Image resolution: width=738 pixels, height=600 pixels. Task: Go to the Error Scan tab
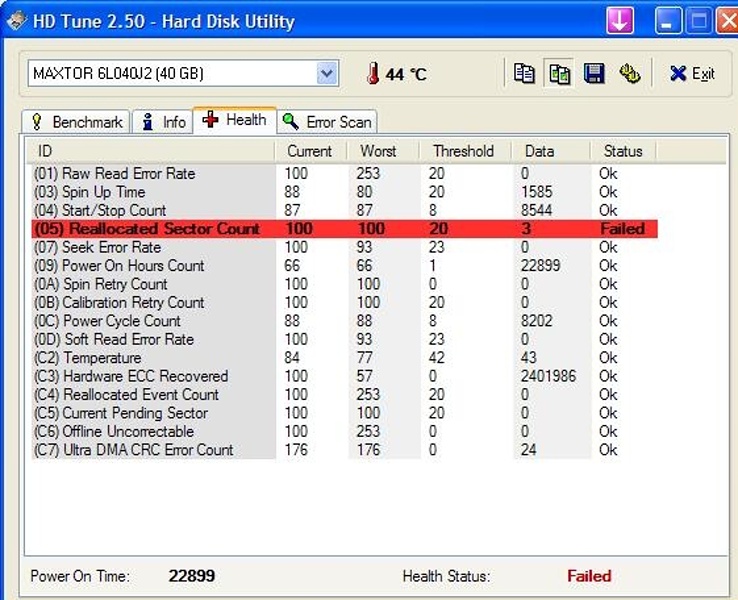pyautogui.click(x=327, y=122)
